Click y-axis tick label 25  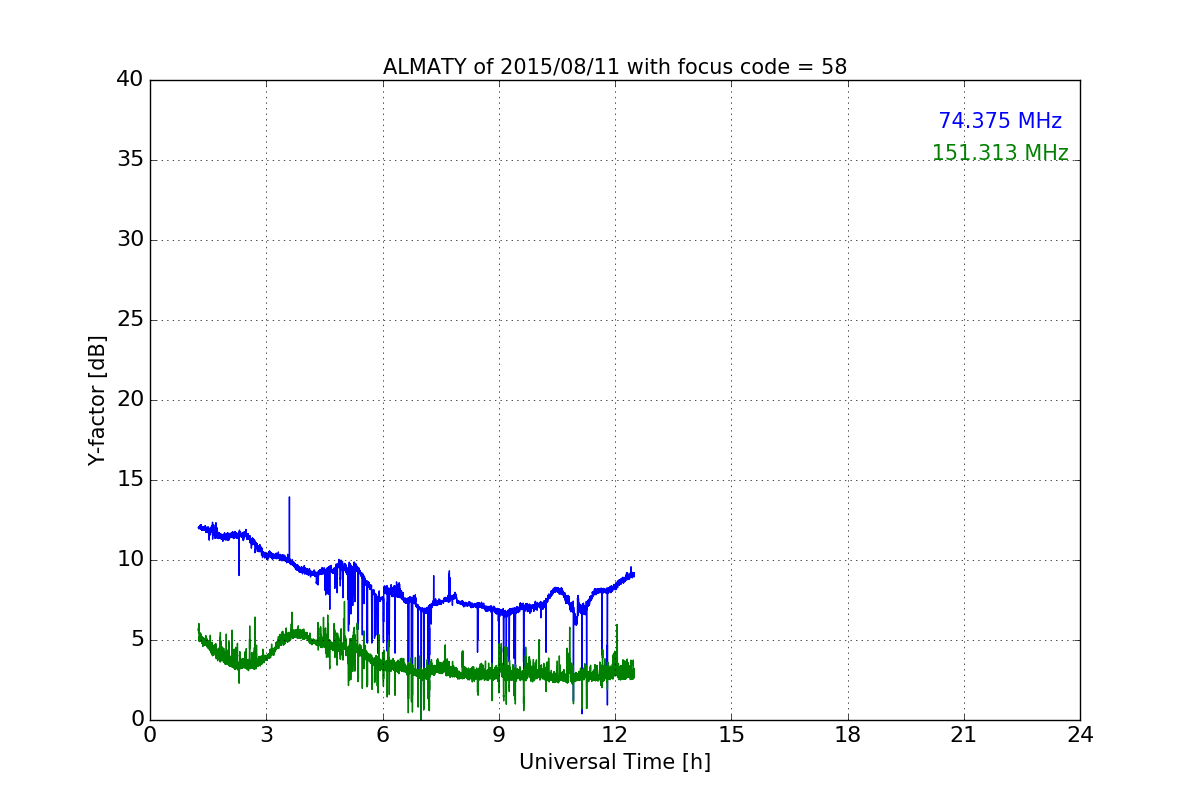coord(130,320)
